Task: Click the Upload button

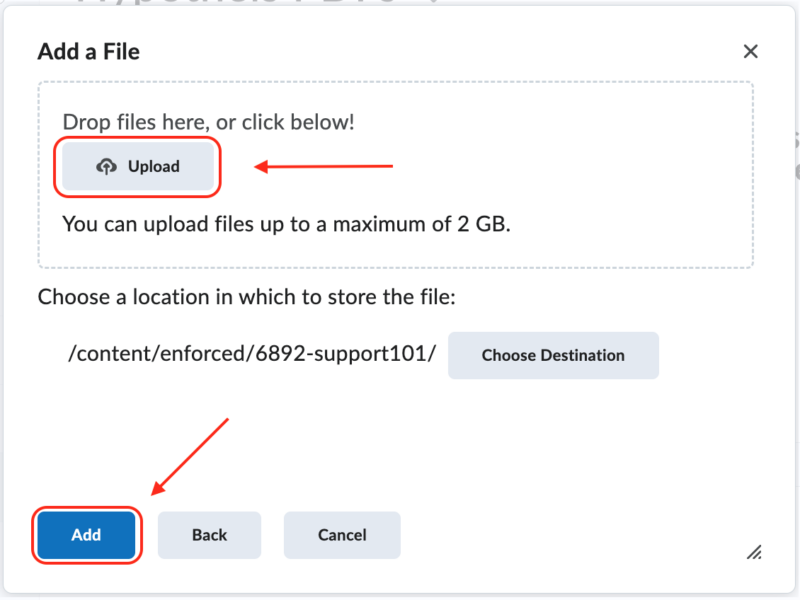Action: [x=137, y=166]
